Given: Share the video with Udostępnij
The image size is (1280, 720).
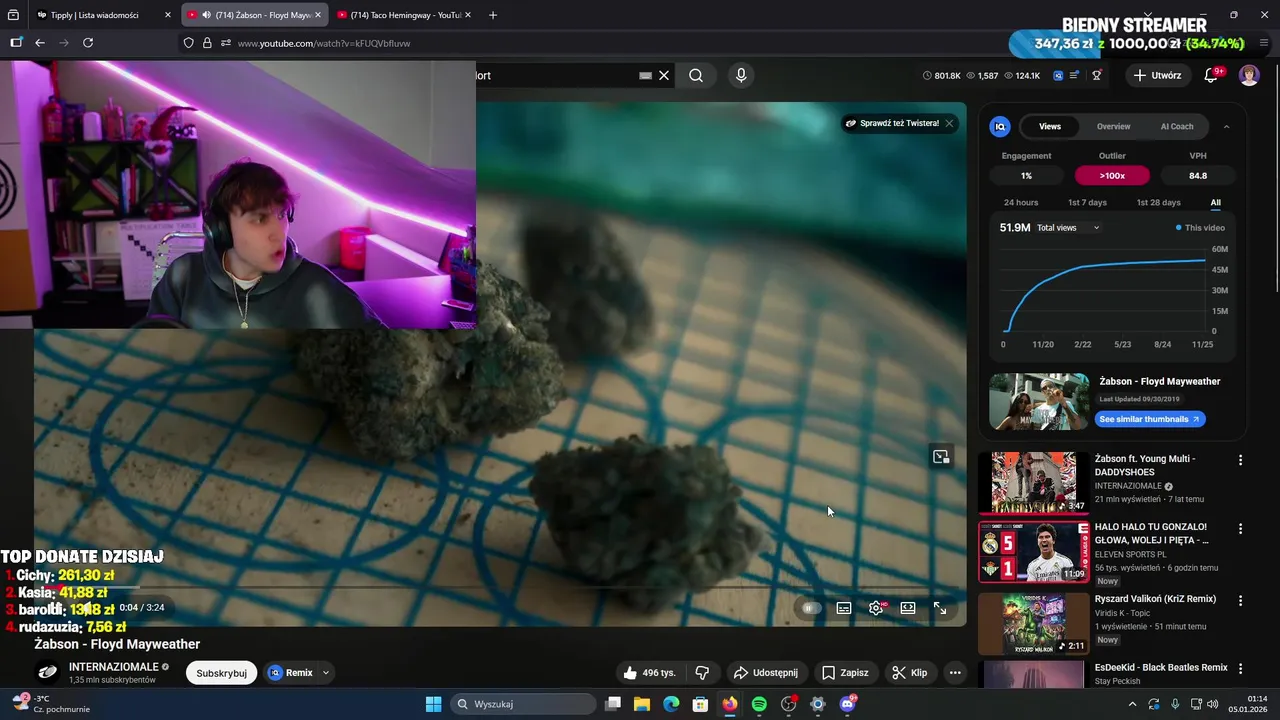Looking at the screenshot, I should (765, 673).
